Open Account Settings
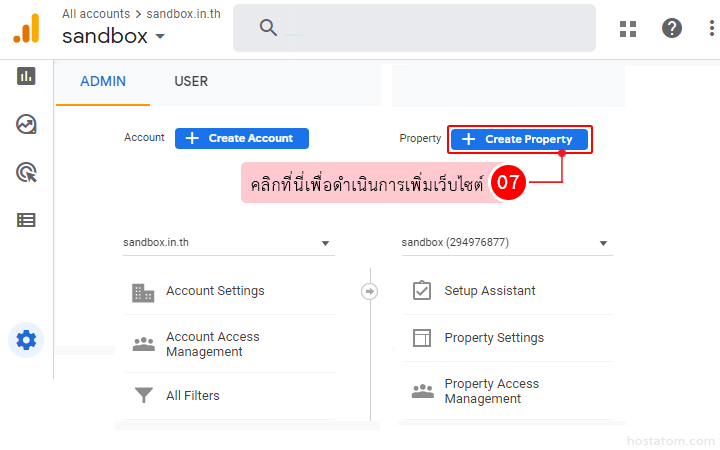Image resolution: width=720 pixels, height=450 pixels. 215,291
